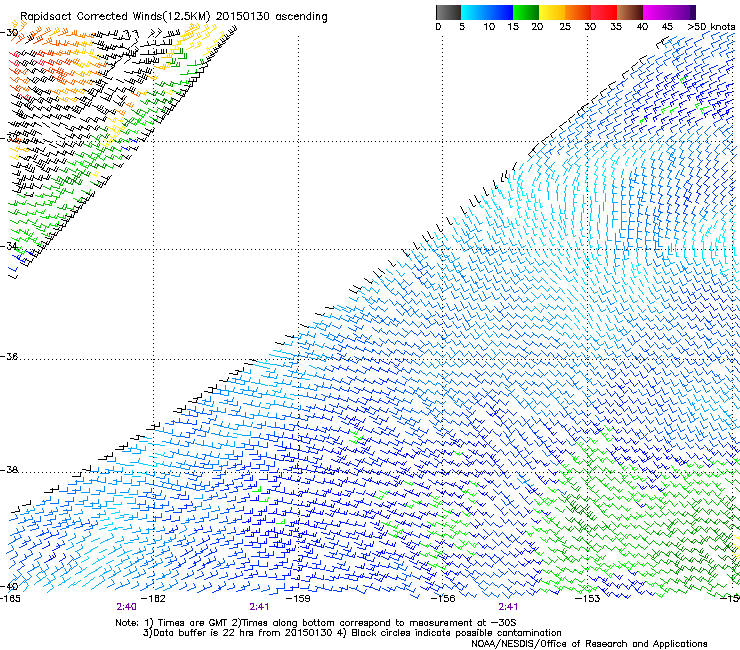Select the '-165' longitude axis label
The width and height of the screenshot is (740, 650).
[x=11, y=599]
